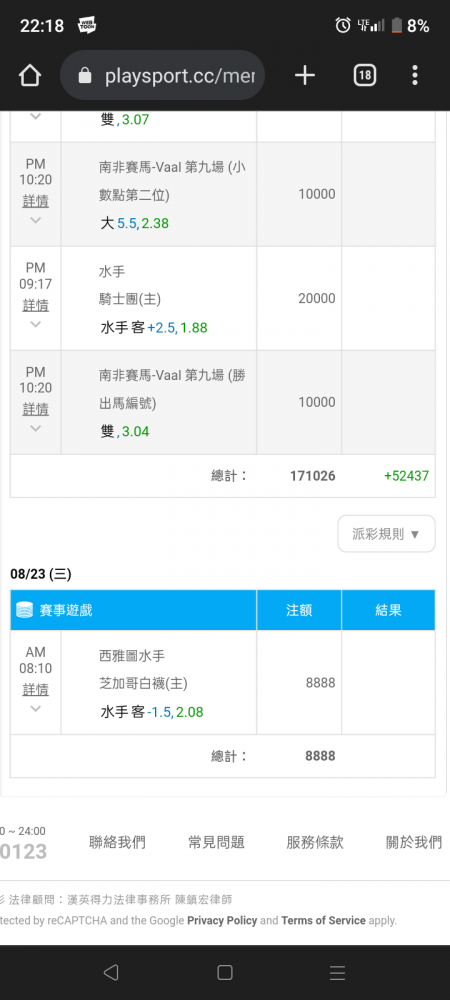
Task: Open the tab switcher showing 18 tabs
Action: click(x=364, y=76)
